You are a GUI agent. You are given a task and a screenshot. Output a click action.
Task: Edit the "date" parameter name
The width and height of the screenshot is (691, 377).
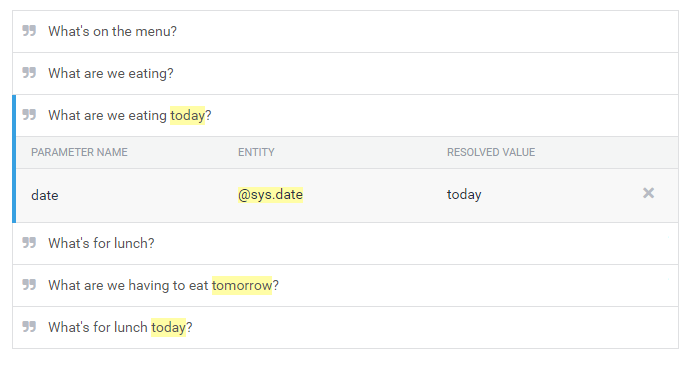click(x=45, y=195)
